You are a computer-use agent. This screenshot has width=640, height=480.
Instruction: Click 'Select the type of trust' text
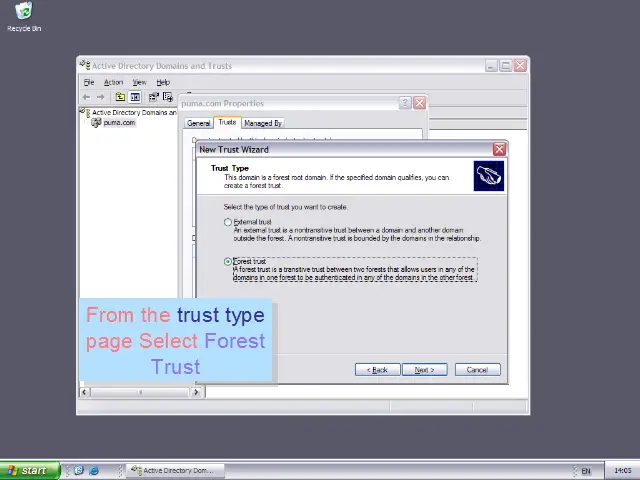coord(286,207)
